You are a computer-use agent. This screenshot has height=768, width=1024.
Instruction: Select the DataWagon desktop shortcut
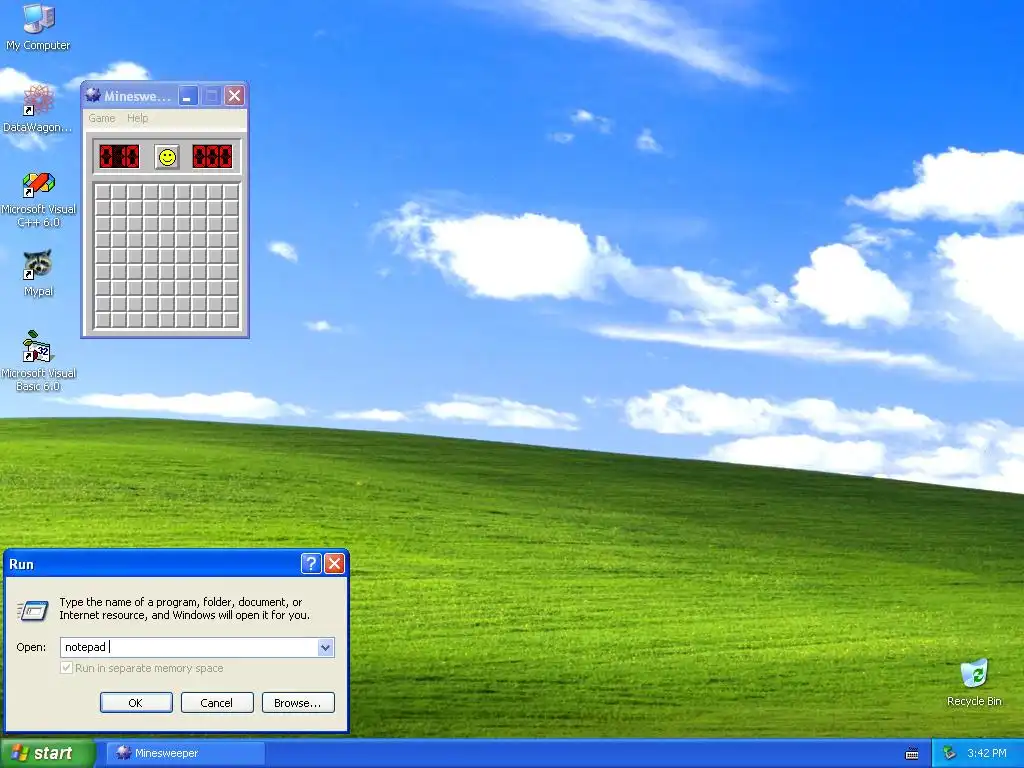(38, 108)
